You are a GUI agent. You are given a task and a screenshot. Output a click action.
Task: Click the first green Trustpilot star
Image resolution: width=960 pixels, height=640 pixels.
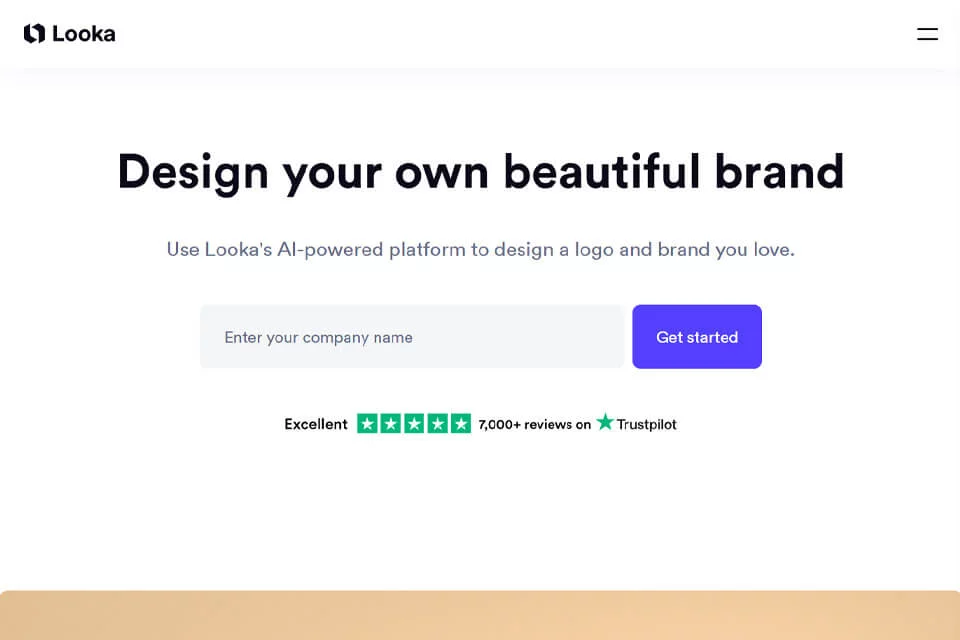click(367, 423)
